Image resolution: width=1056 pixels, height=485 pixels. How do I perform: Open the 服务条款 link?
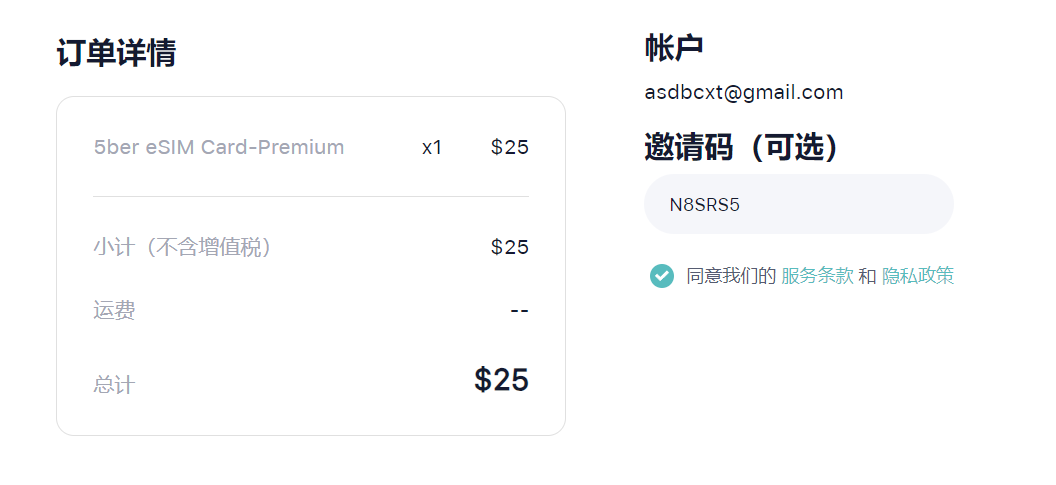818,276
